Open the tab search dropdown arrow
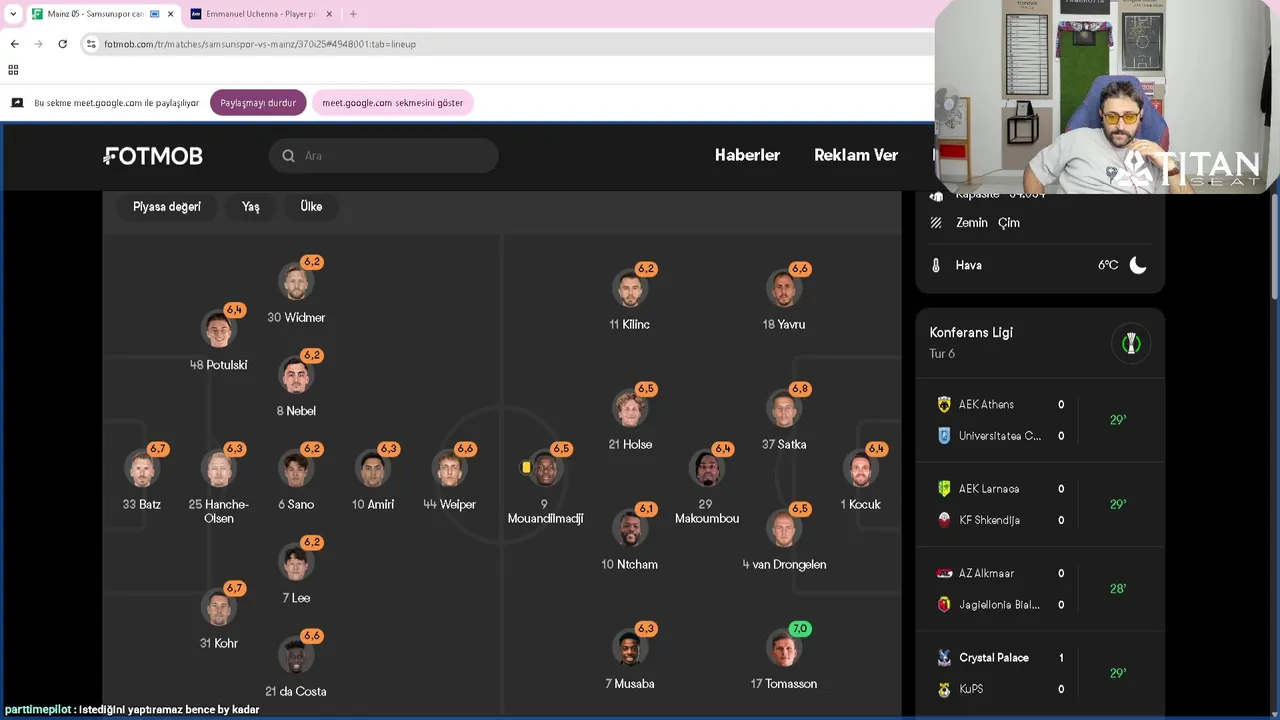The height and width of the screenshot is (720, 1280). [12, 14]
